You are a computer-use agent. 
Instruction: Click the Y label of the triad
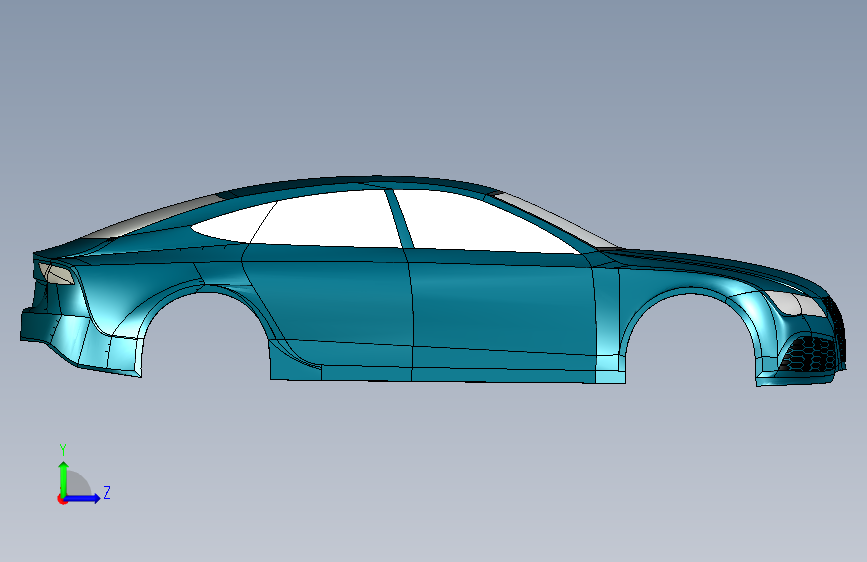[63, 450]
